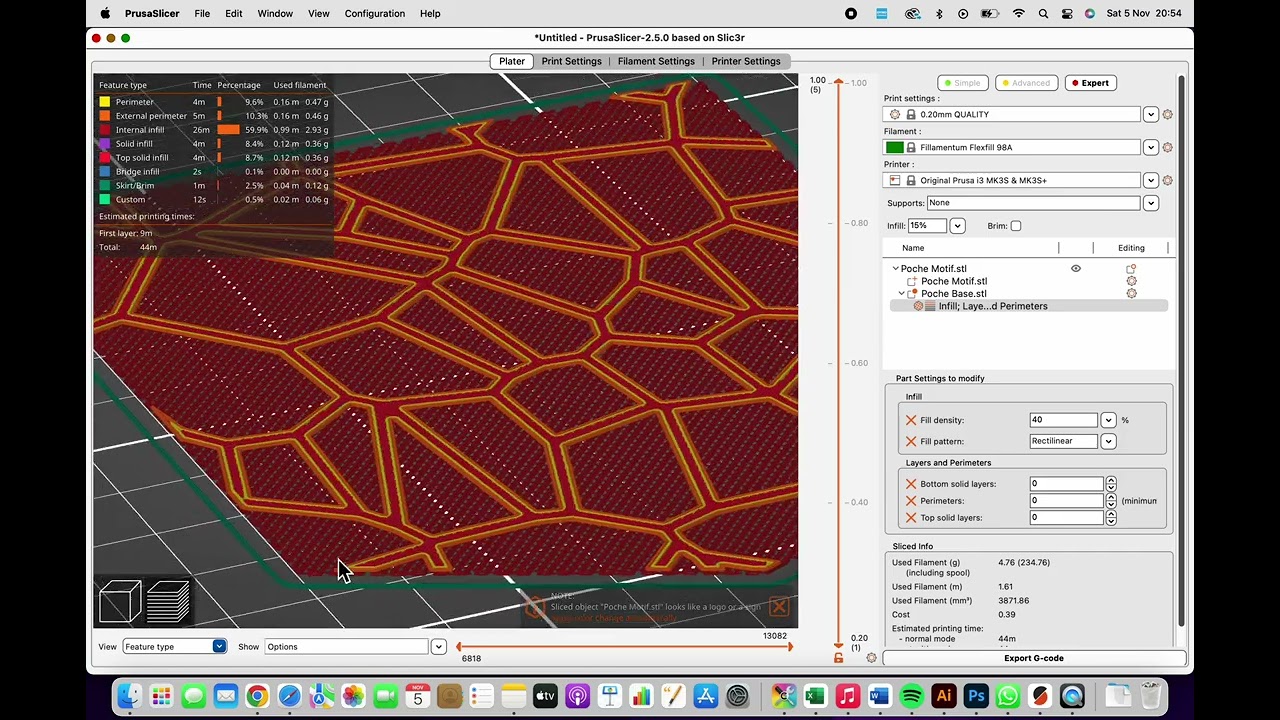Image resolution: width=1280 pixels, height=720 pixels.
Task: Remove the Fill density override
Action: 910,420
